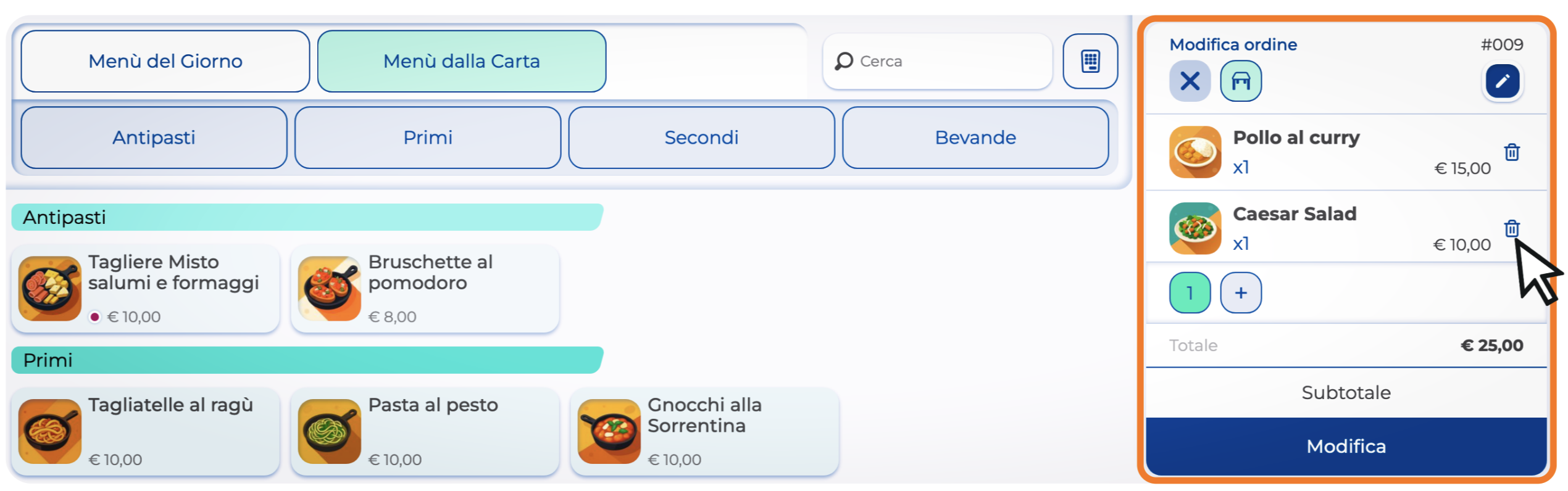This screenshot has width=1568, height=491.
Task: Switch to Menù del Giorno tab
Action: point(165,61)
